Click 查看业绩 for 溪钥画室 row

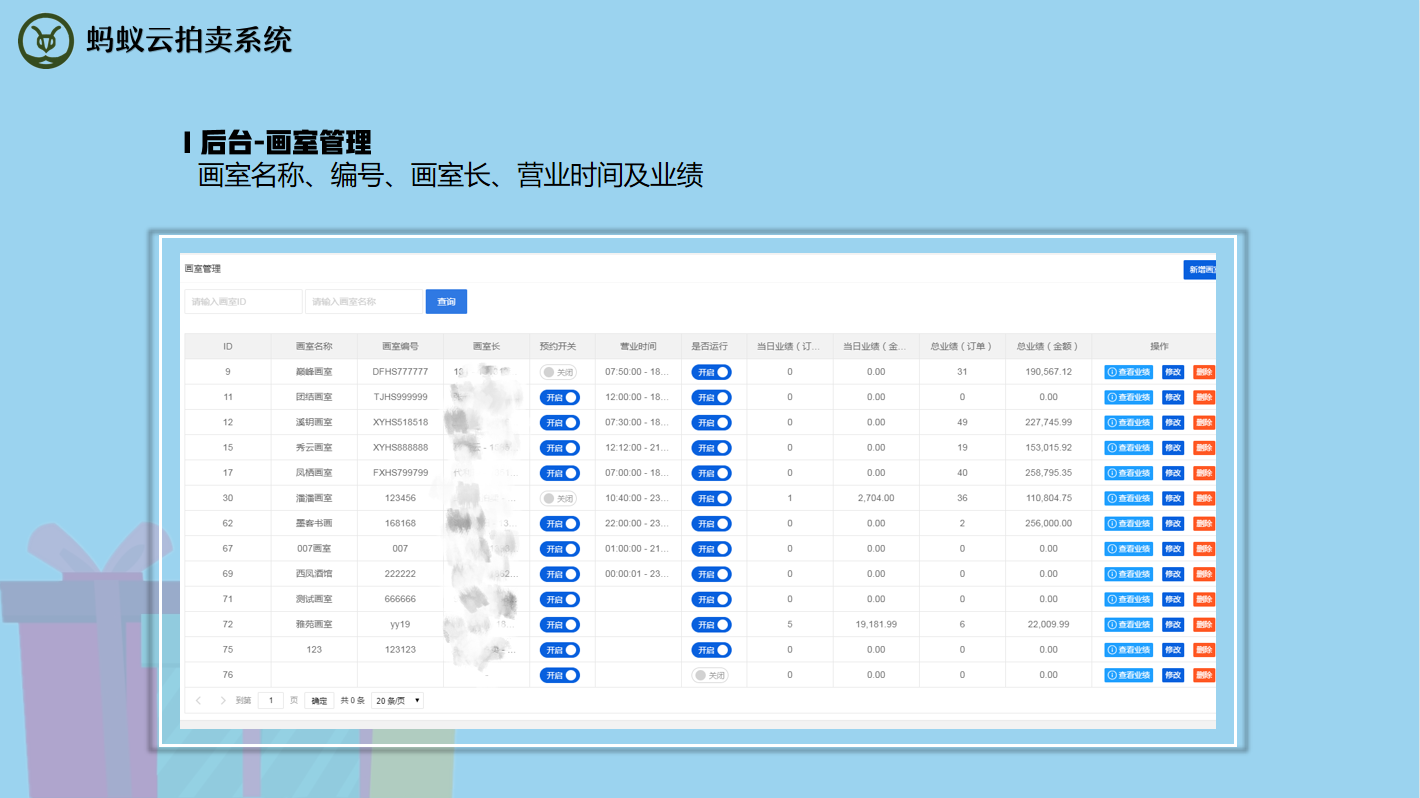(x=1128, y=423)
